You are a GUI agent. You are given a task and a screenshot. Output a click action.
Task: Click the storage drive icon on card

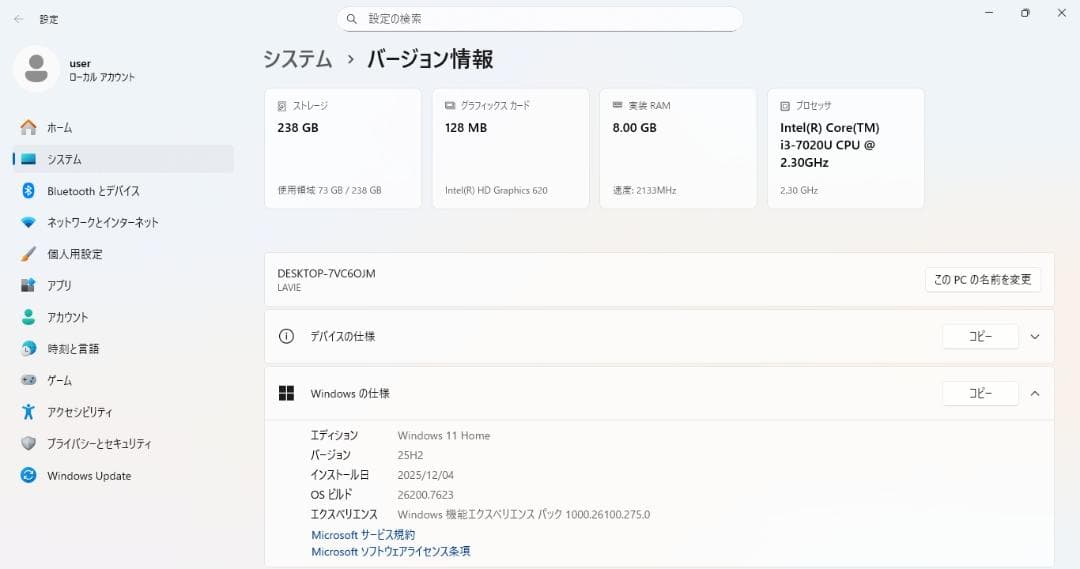[282, 106]
